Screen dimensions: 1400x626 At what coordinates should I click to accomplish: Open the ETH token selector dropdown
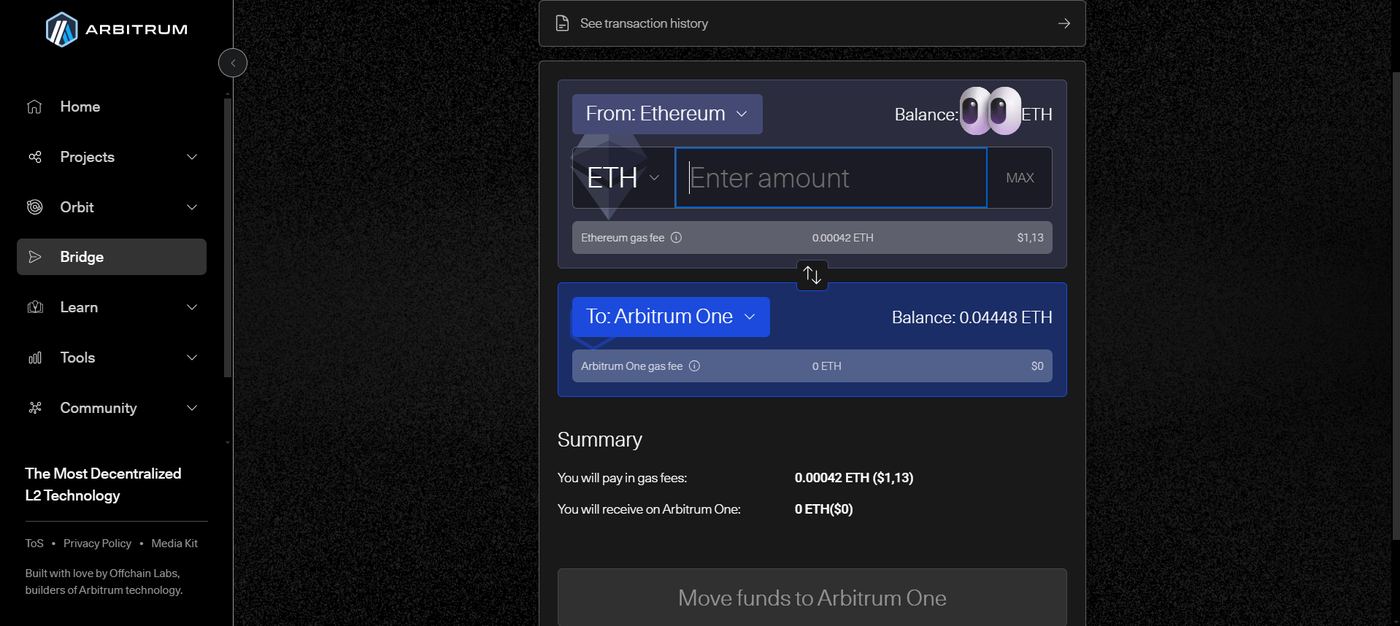coord(623,178)
